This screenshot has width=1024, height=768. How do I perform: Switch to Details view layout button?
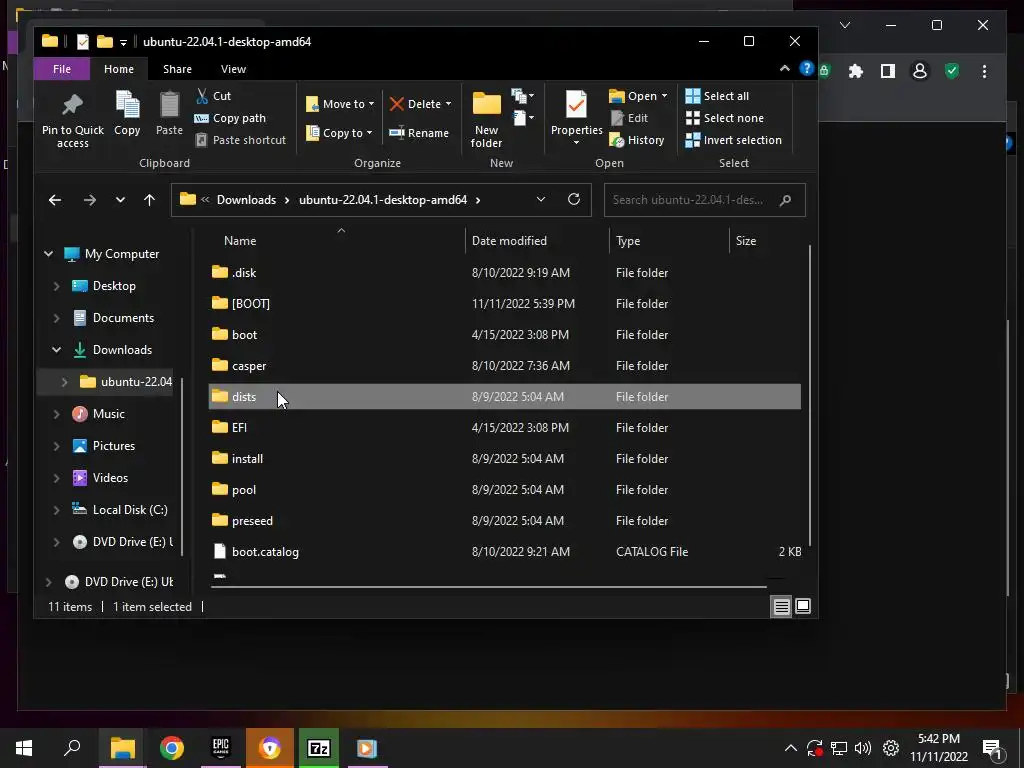(781, 607)
